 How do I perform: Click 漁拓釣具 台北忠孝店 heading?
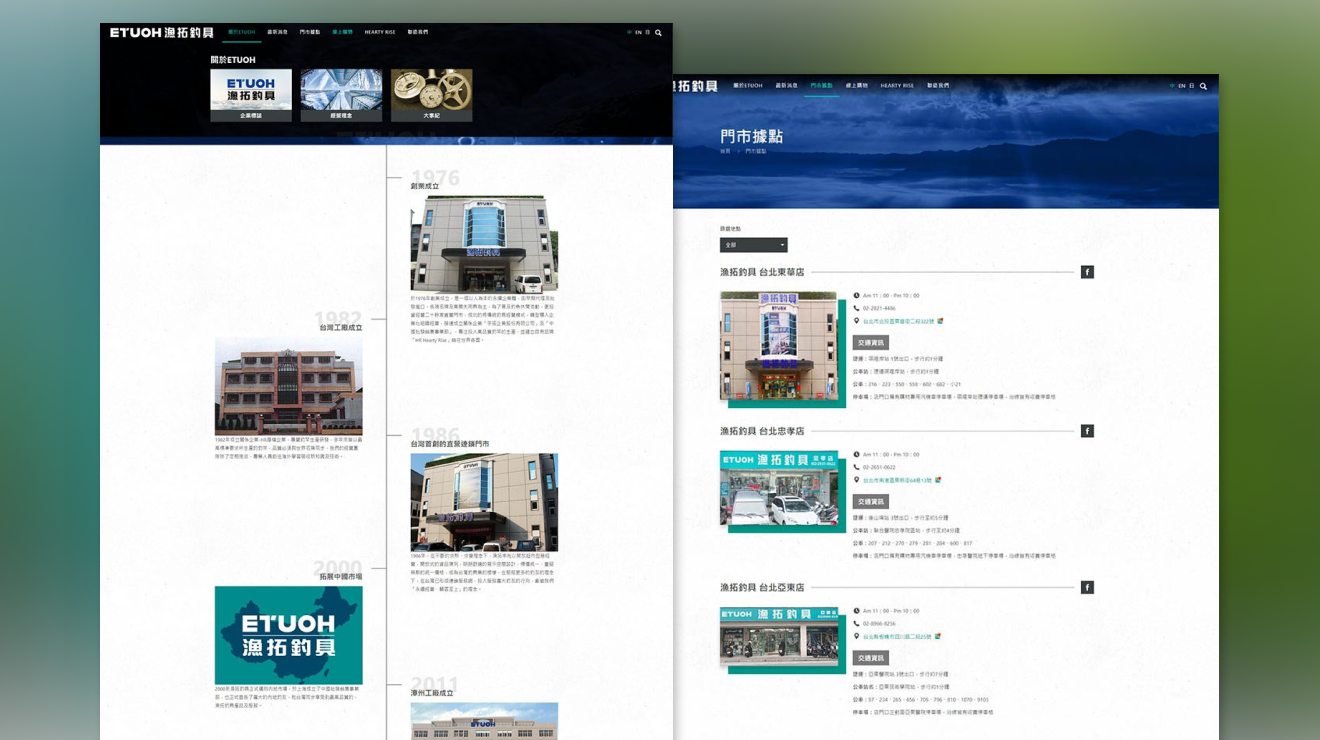coord(762,431)
